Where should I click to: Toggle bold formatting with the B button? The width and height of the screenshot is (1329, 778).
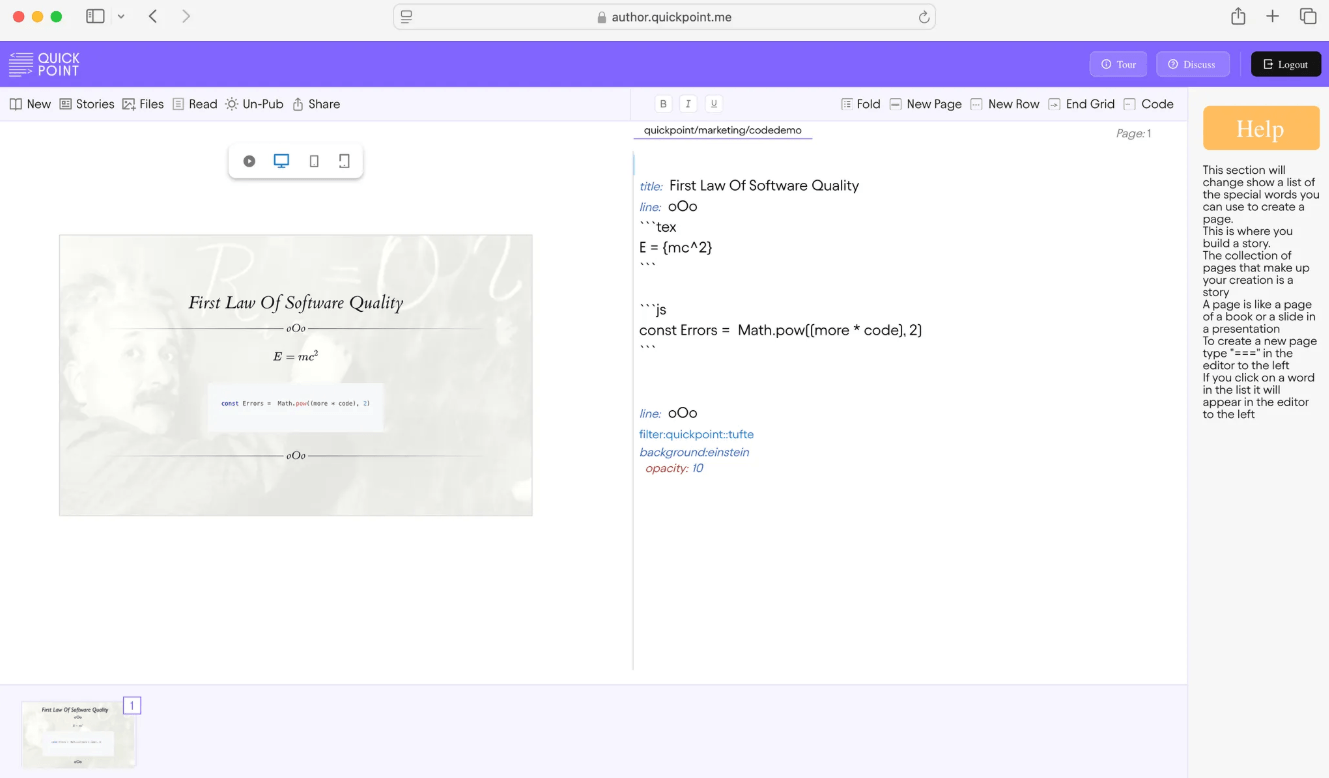(x=663, y=104)
